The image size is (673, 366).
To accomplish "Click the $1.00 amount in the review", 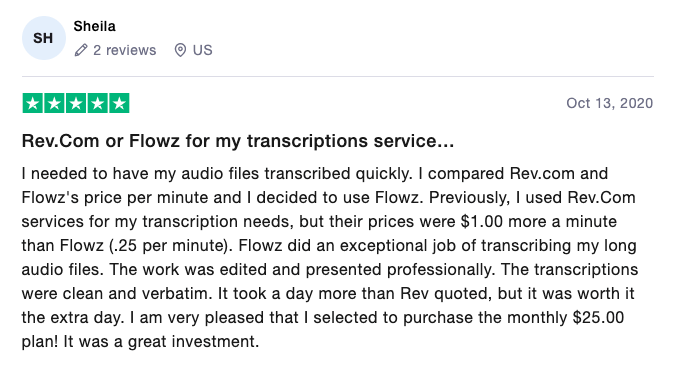I will tap(482, 222).
